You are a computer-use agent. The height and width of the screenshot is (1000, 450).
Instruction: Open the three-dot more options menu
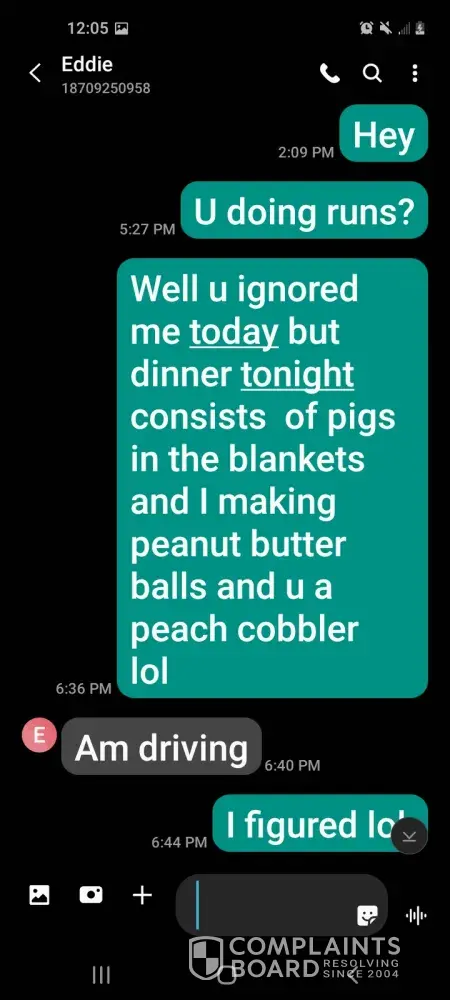point(415,74)
